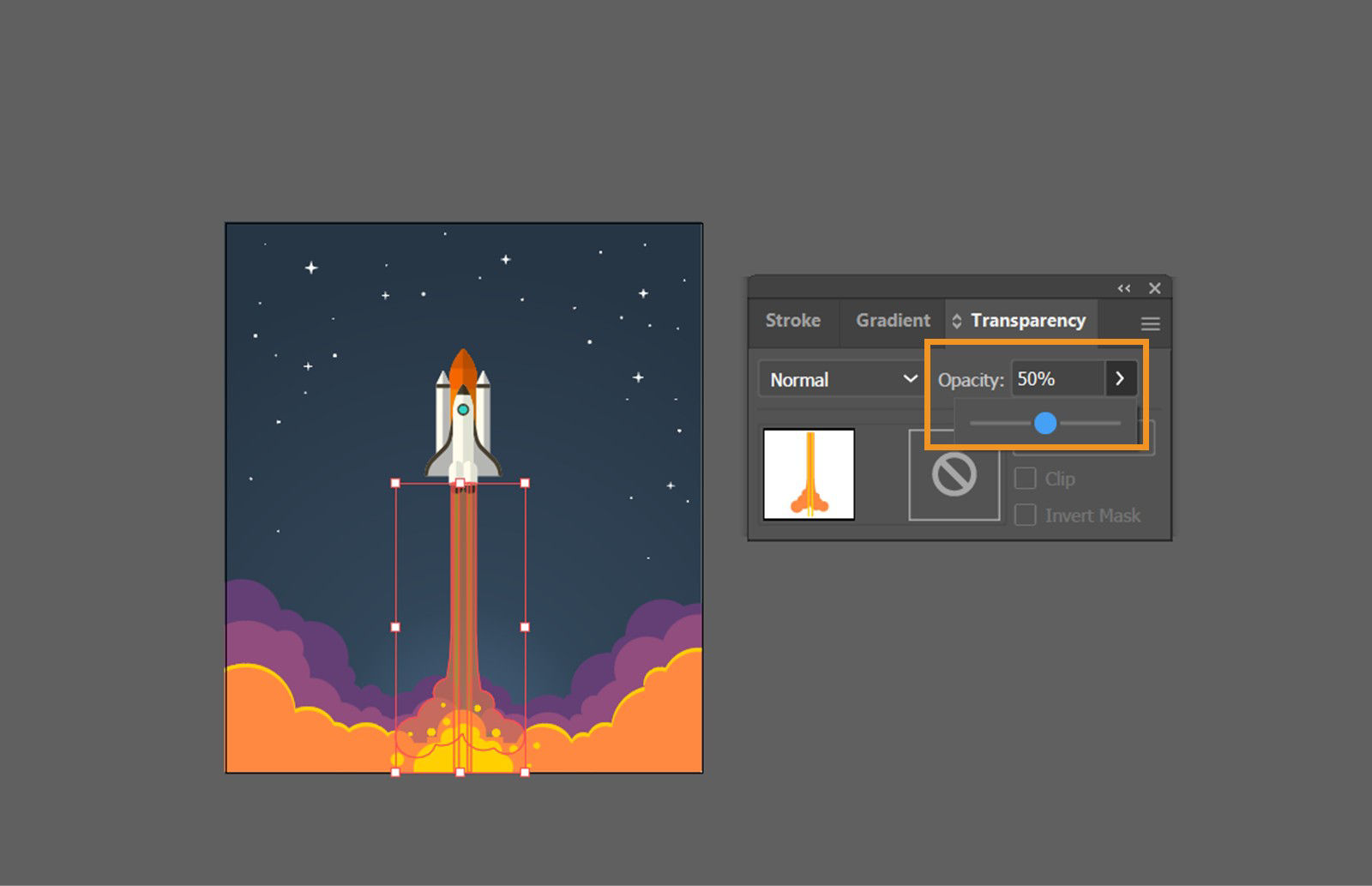
Task: Click the Opacity slider dropdown arrow
Action: pos(1121,378)
